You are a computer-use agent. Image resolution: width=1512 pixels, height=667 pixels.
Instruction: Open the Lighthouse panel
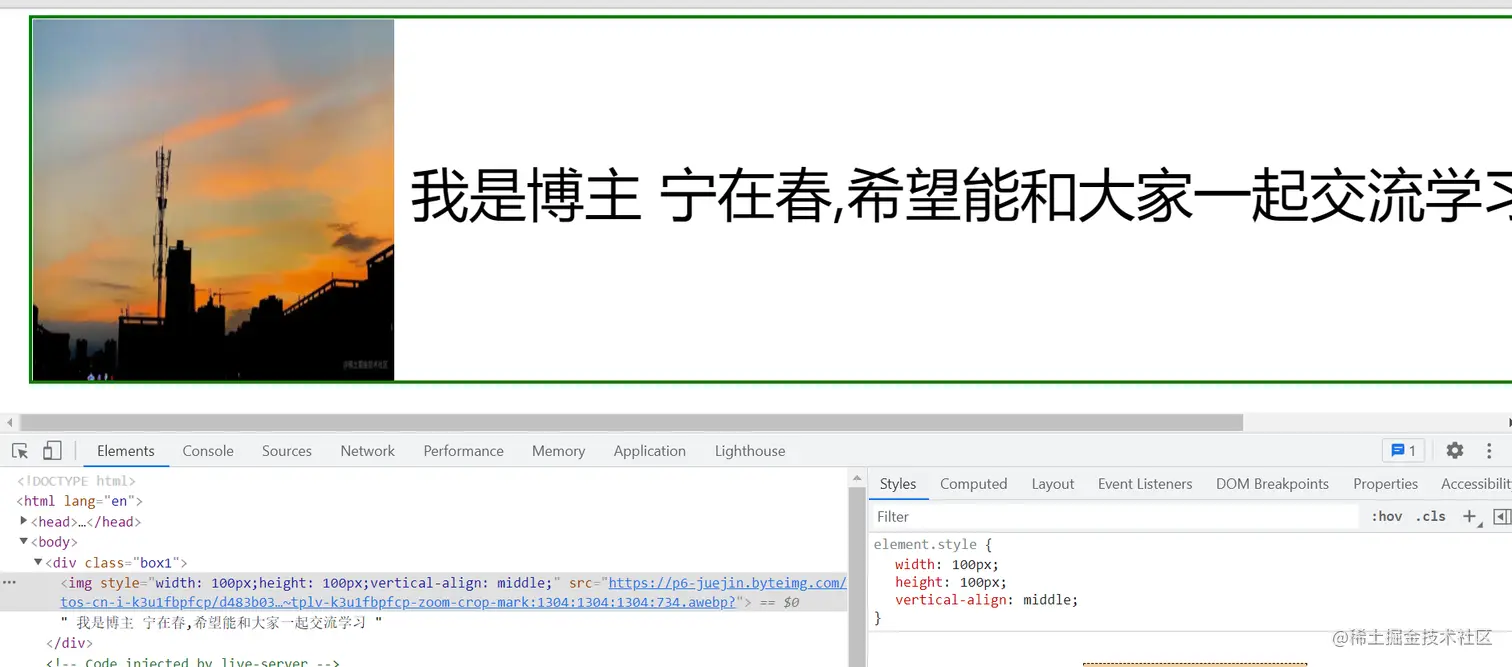(x=749, y=451)
